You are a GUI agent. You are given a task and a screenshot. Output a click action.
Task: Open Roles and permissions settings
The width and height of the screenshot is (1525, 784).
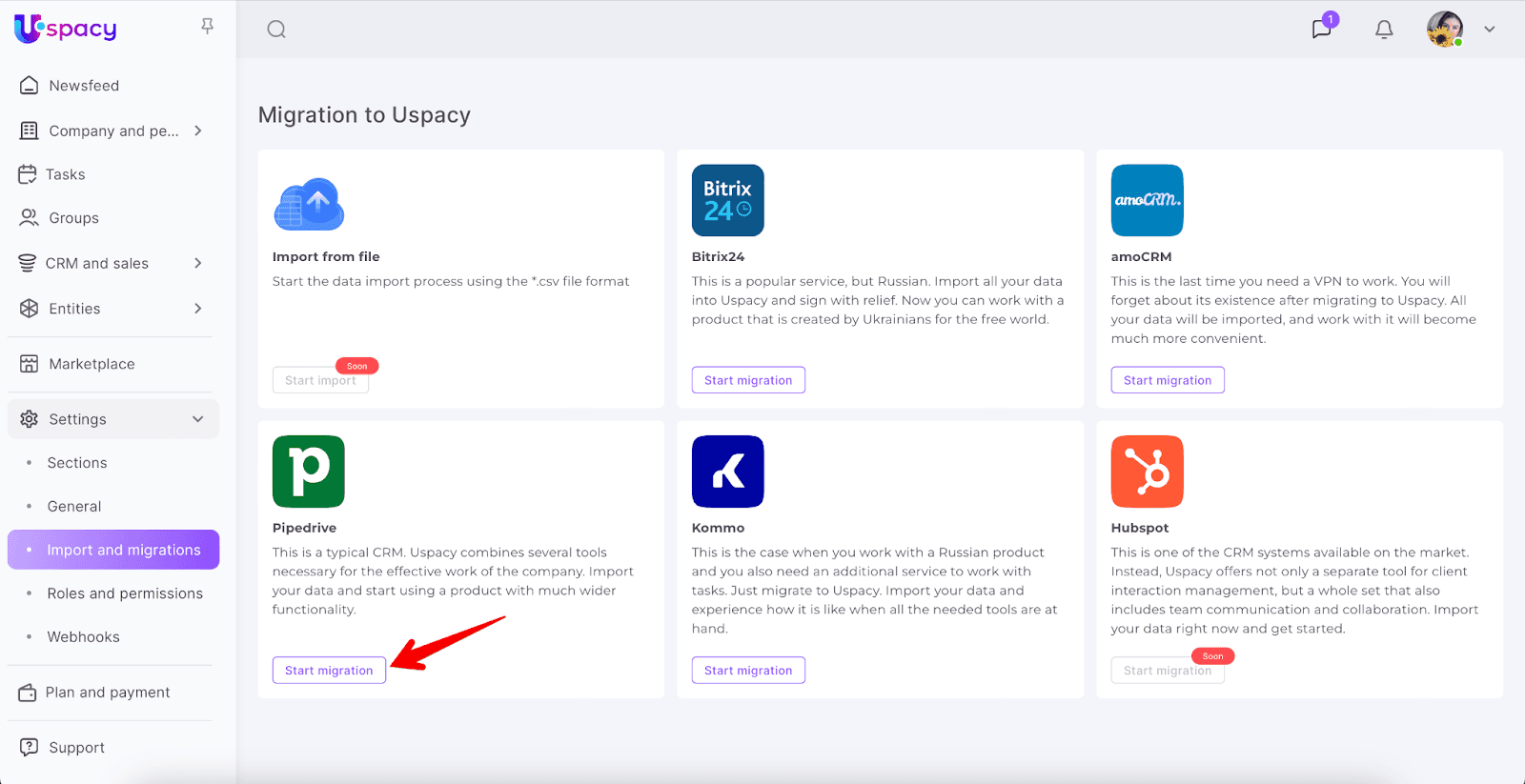[x=125, y=593]
